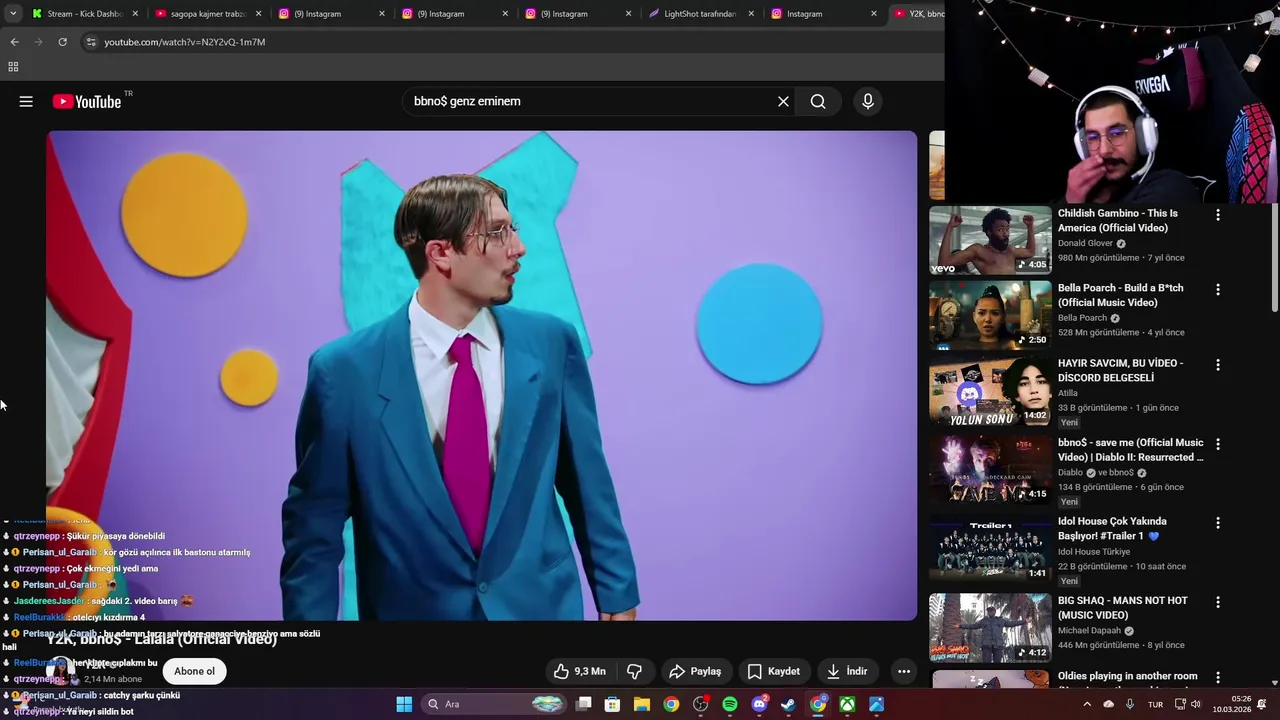Open options menu for bbno$ save me video
Image resolution: width=1280 pixels, height=720 pixels.
point(1217,444)
